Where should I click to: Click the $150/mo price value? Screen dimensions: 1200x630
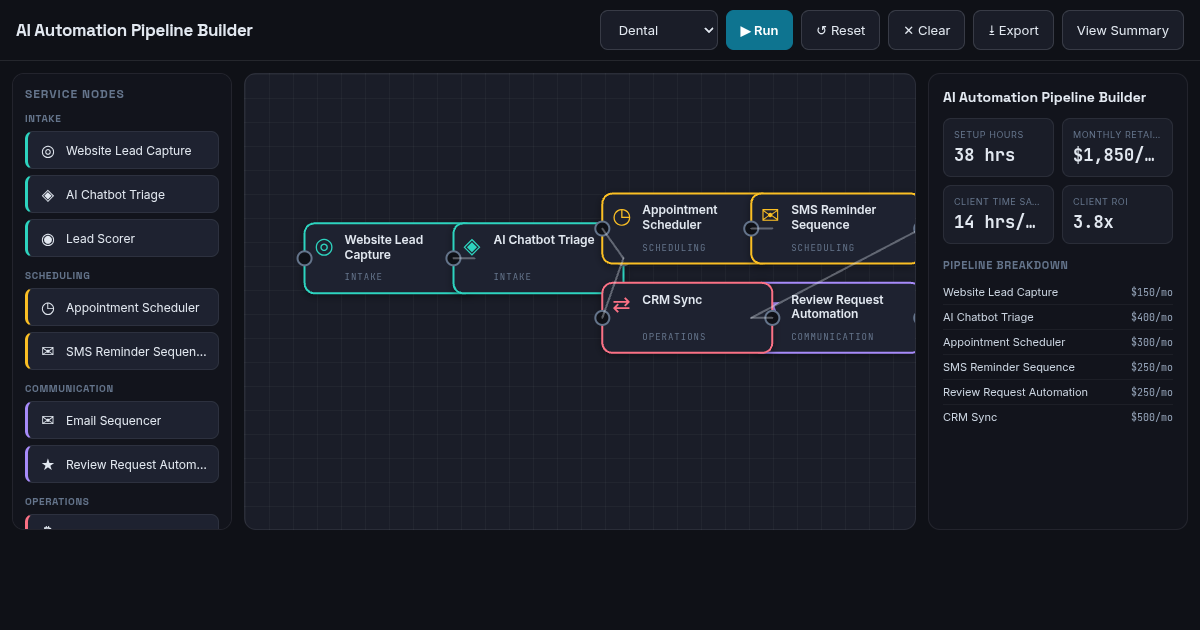pyautogui.click(x=1152, y=292)
